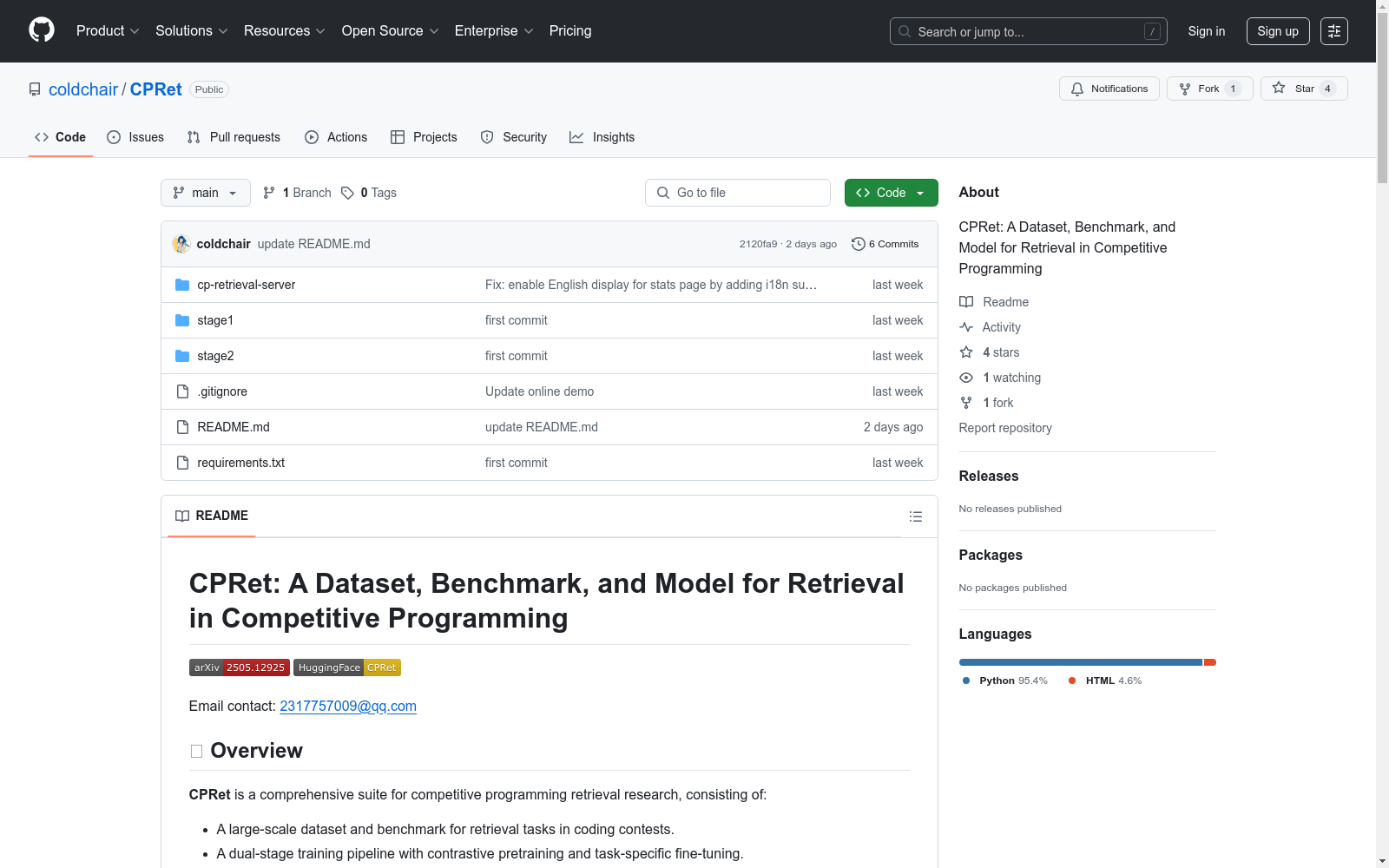
Task: Open the Packages heading link
Action: coord(991,555)
